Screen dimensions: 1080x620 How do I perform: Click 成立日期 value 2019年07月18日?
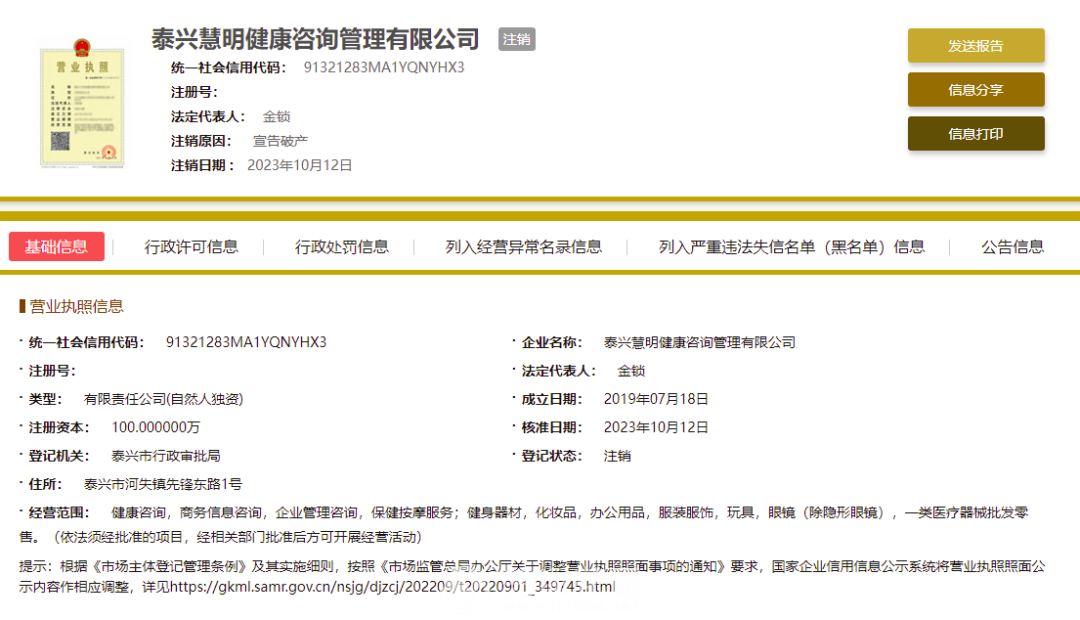pyautogui.click(x=656, y=399)
